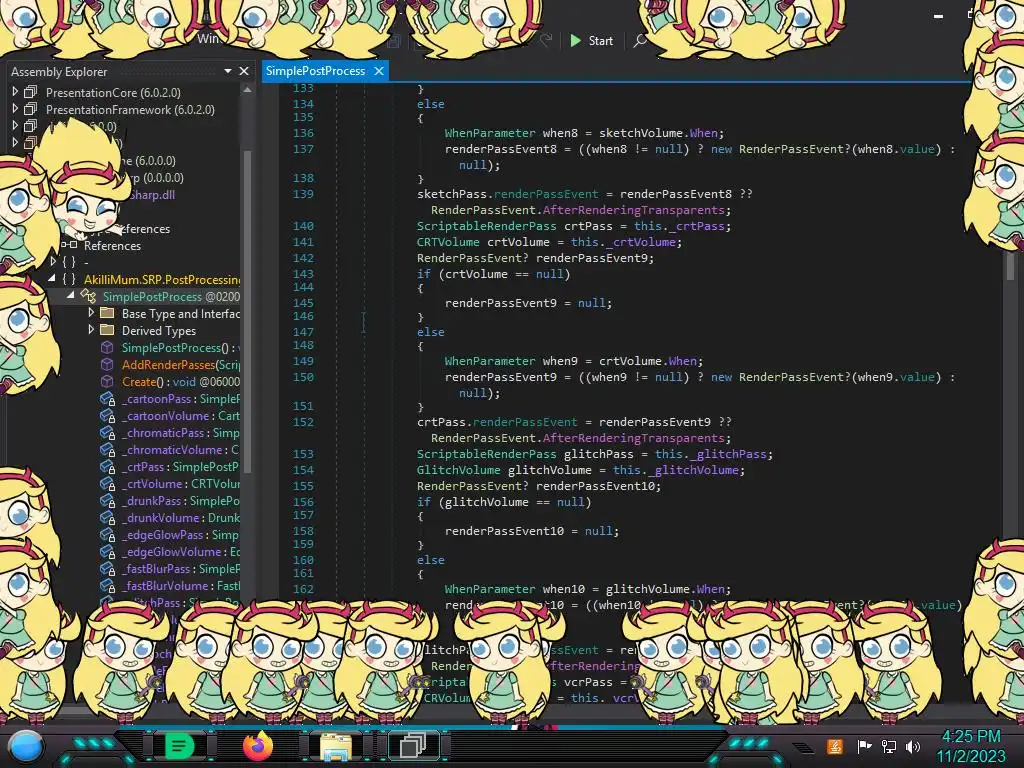Collapse the AkilliMum.SRP.PostProcessing namespace
Viewport: 1024px width, 768px height.
pos(52,278)
